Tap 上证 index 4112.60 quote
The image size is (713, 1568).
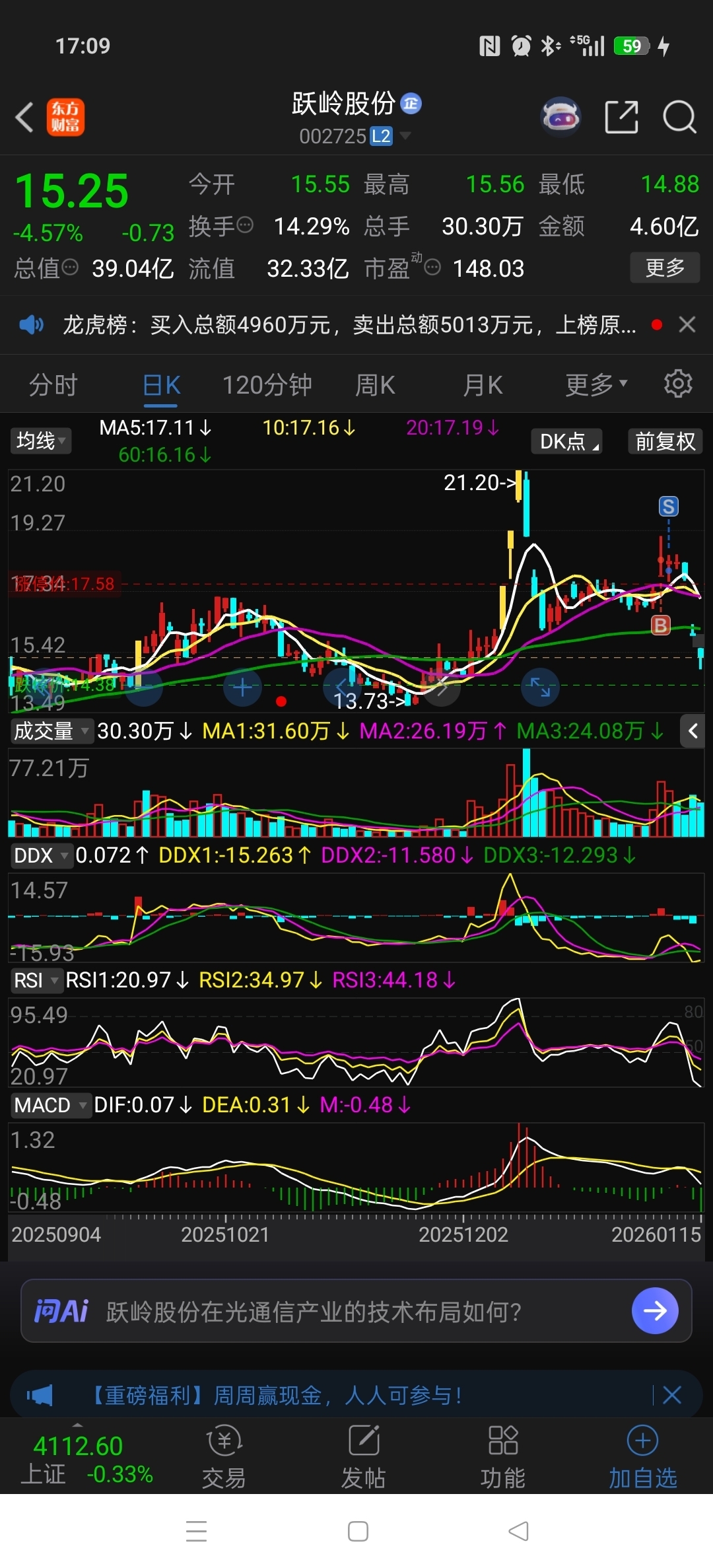pyautogui.click(x=86, y=1460)
